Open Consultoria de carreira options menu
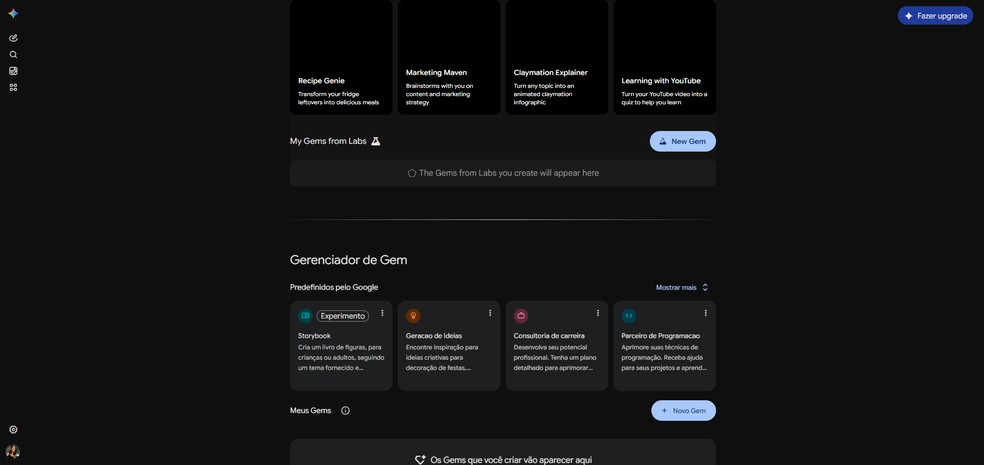 point(597,313)
